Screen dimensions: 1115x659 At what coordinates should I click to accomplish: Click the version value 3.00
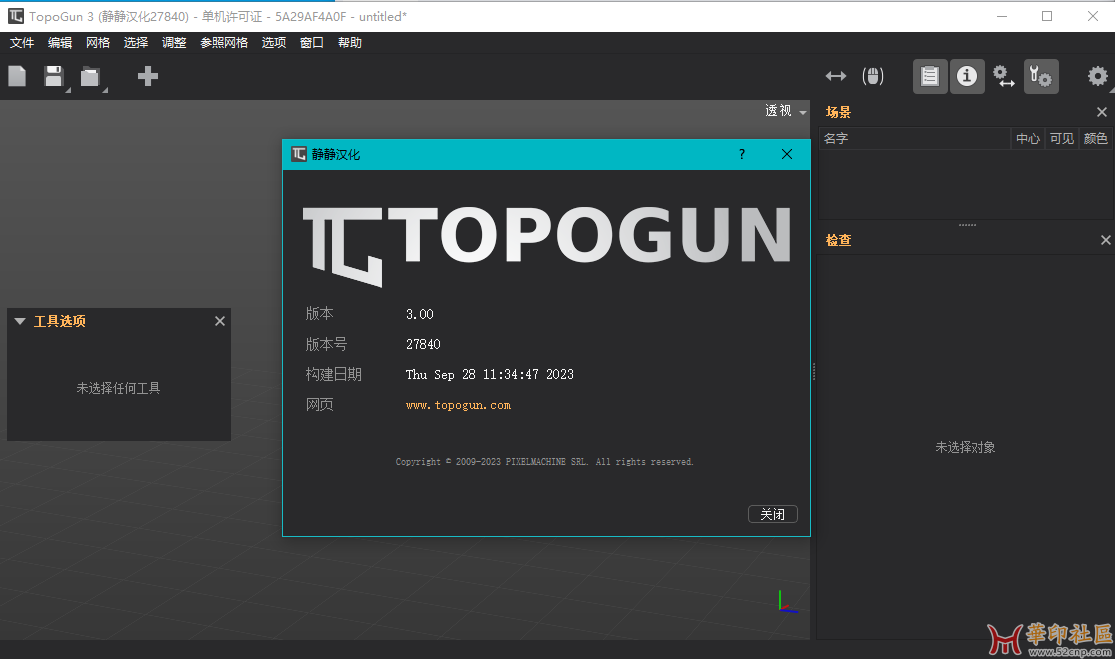tap(420, 314)
